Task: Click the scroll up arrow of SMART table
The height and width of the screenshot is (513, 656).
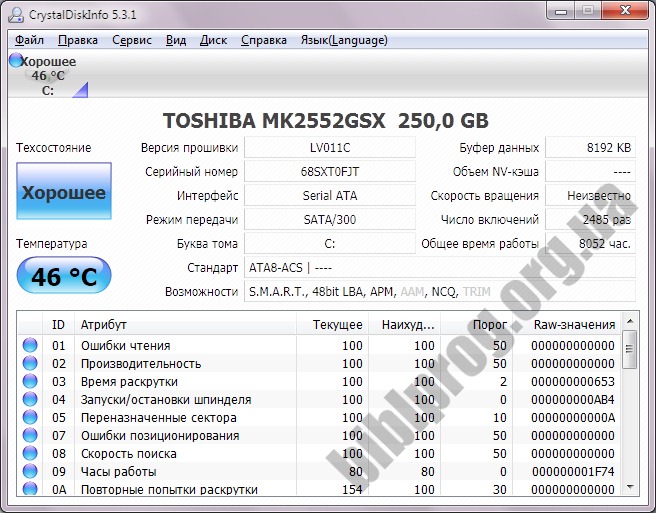Action: 630,322
